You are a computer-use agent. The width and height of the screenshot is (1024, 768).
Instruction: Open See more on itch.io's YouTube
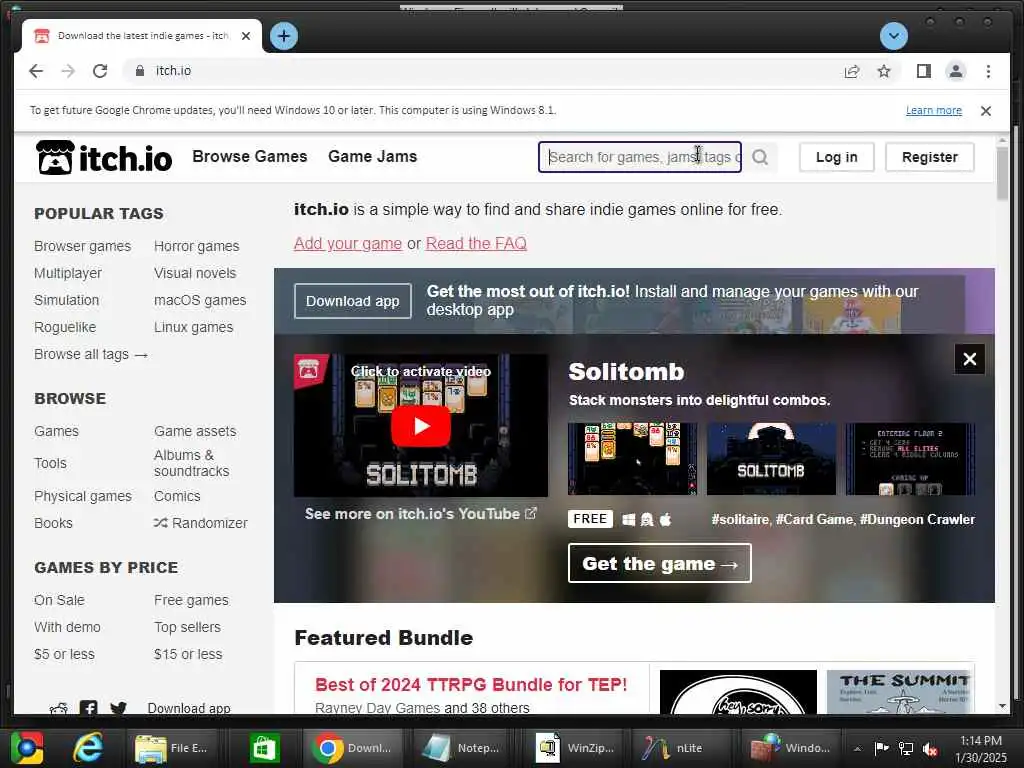click(x=421, y=514)
